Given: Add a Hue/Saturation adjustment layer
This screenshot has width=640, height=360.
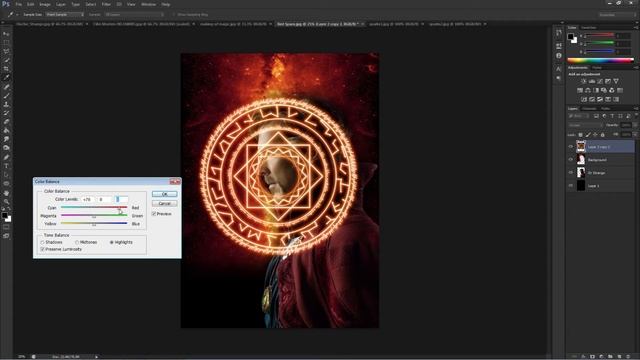Looking at the screenshot, I should point(580,90).
